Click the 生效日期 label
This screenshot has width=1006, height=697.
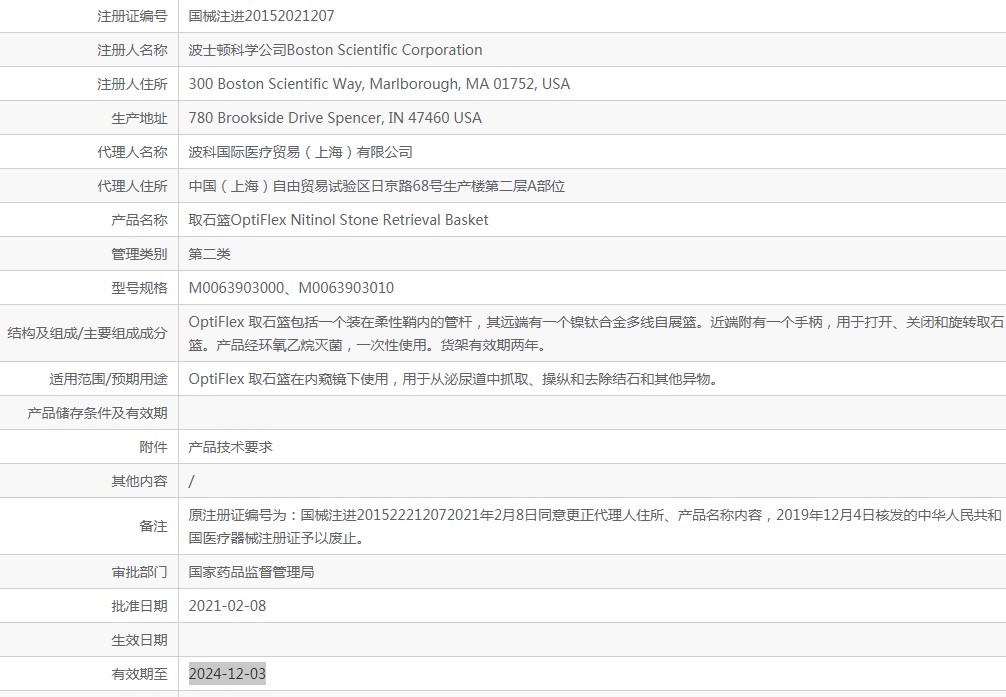pos(139,641)
